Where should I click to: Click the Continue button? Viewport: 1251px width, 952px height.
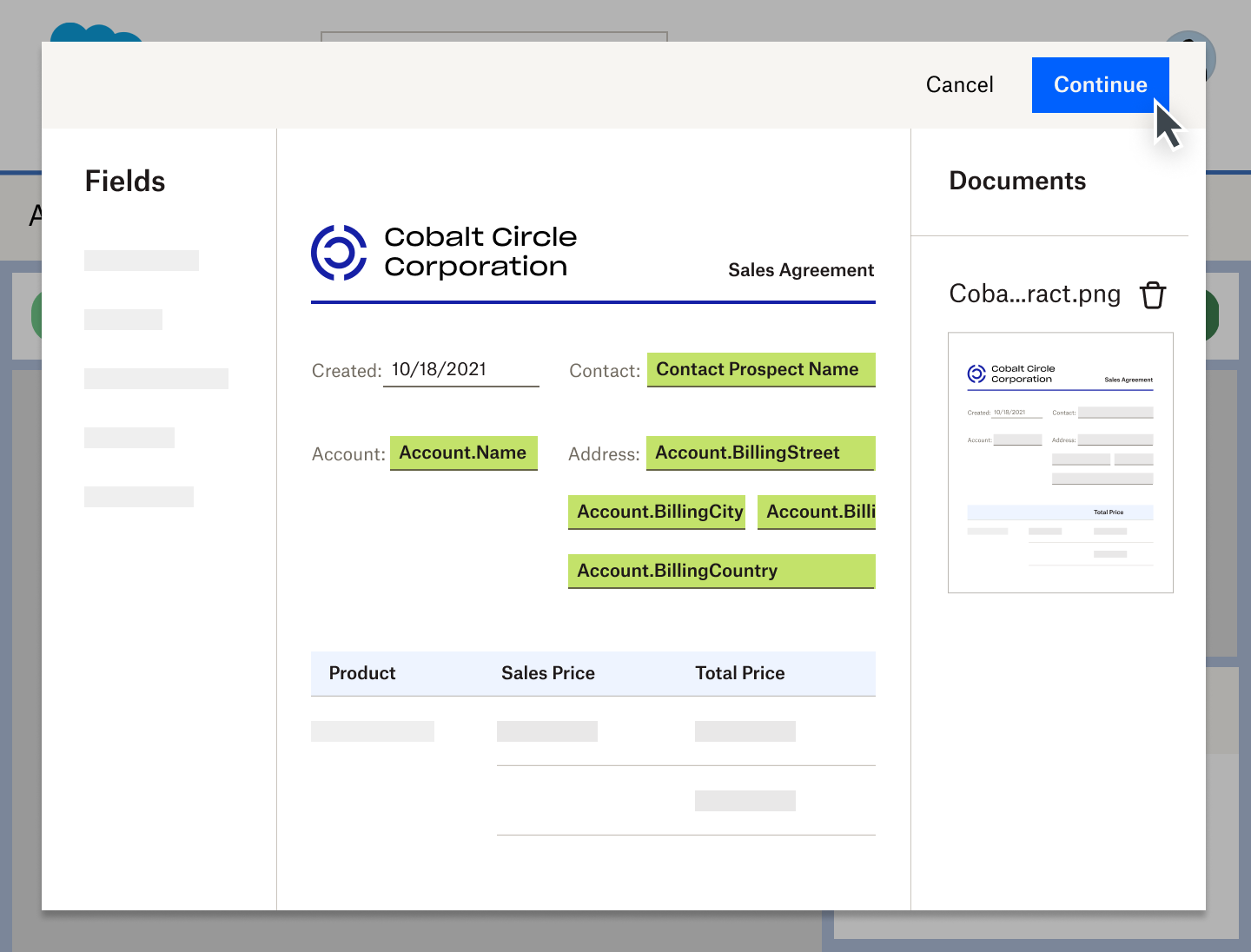point(1100,85)
